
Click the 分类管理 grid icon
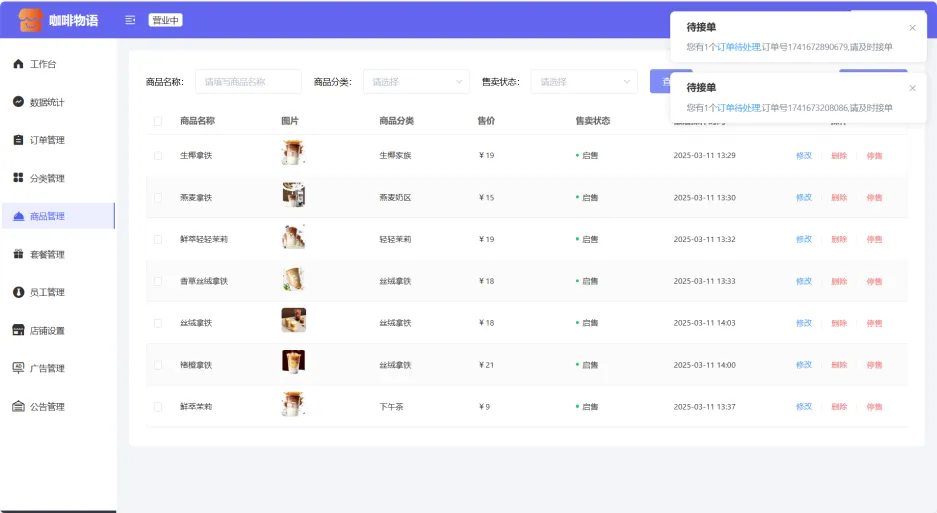point(18,178)
